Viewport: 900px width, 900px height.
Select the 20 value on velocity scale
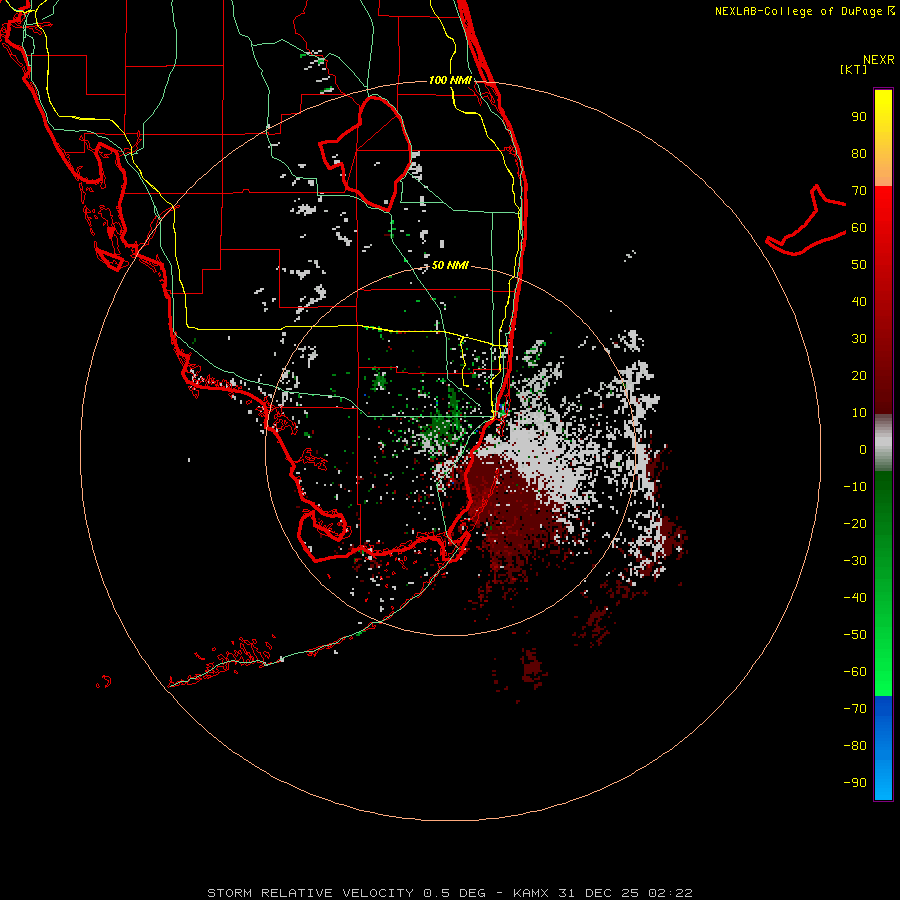[x=859, y=376]
